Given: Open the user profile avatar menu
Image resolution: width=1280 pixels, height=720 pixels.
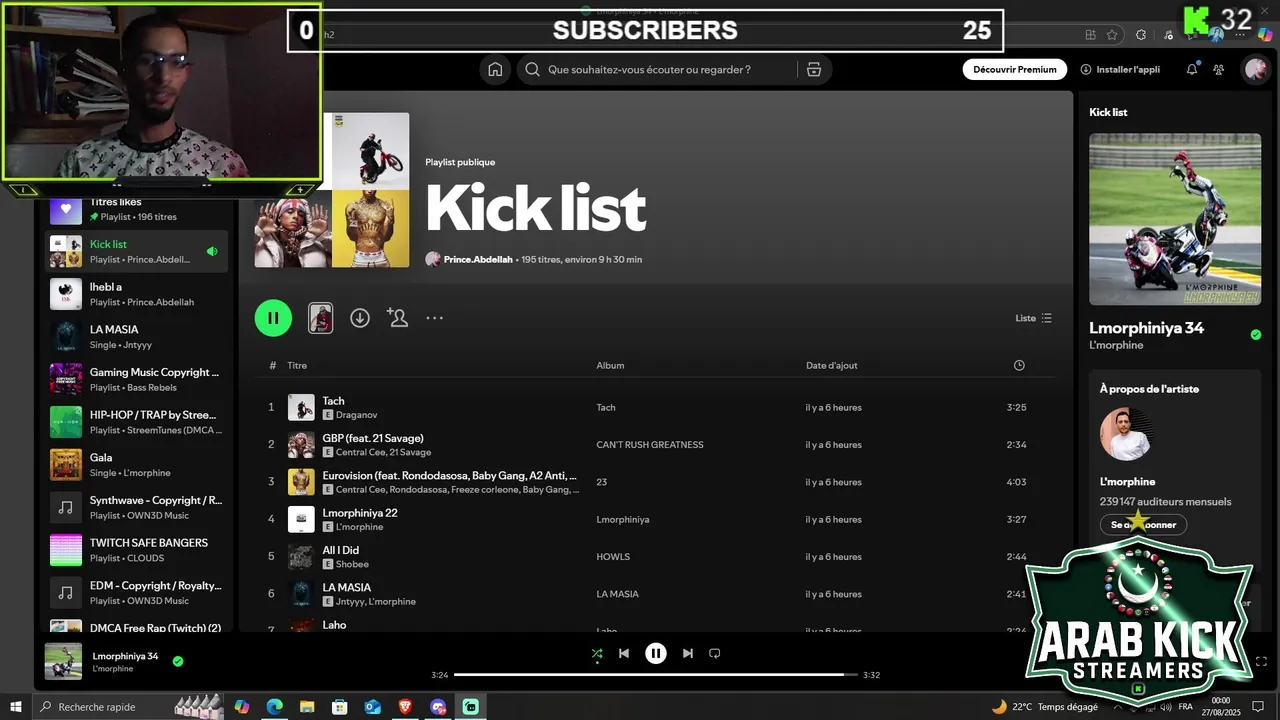Looking at the screenshot, I should [x=1255, y=70].
